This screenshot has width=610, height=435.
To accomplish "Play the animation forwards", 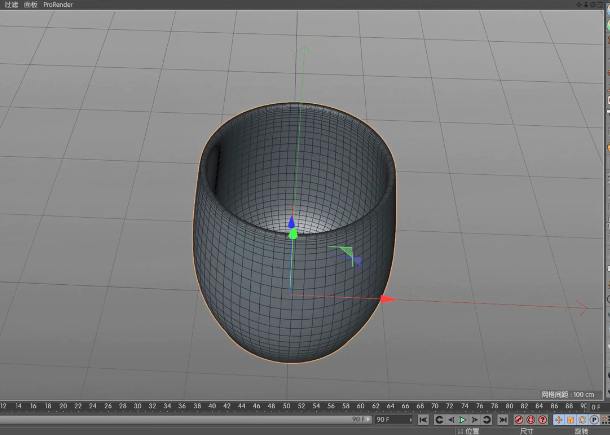I will [x=463, y=420].
